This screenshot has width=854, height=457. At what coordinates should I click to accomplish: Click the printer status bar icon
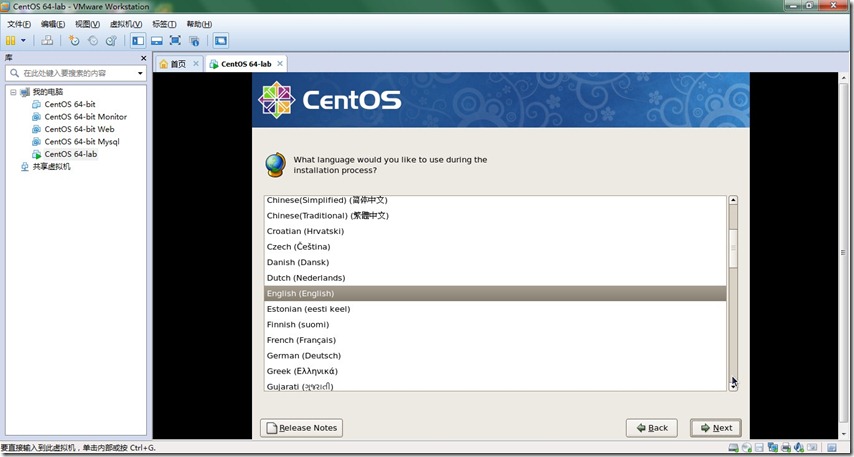[786, 448]
